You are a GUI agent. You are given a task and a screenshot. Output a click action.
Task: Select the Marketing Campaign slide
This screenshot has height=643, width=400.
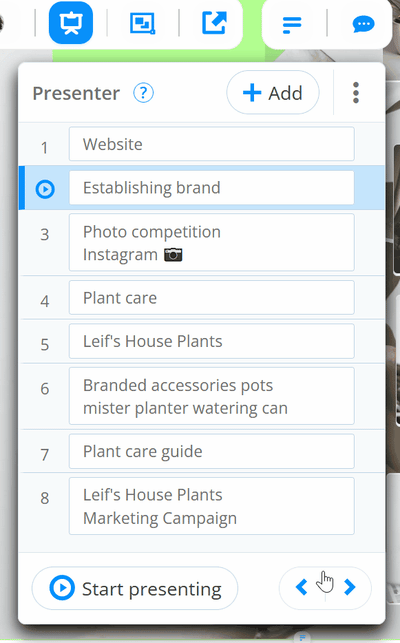[212, 506]
